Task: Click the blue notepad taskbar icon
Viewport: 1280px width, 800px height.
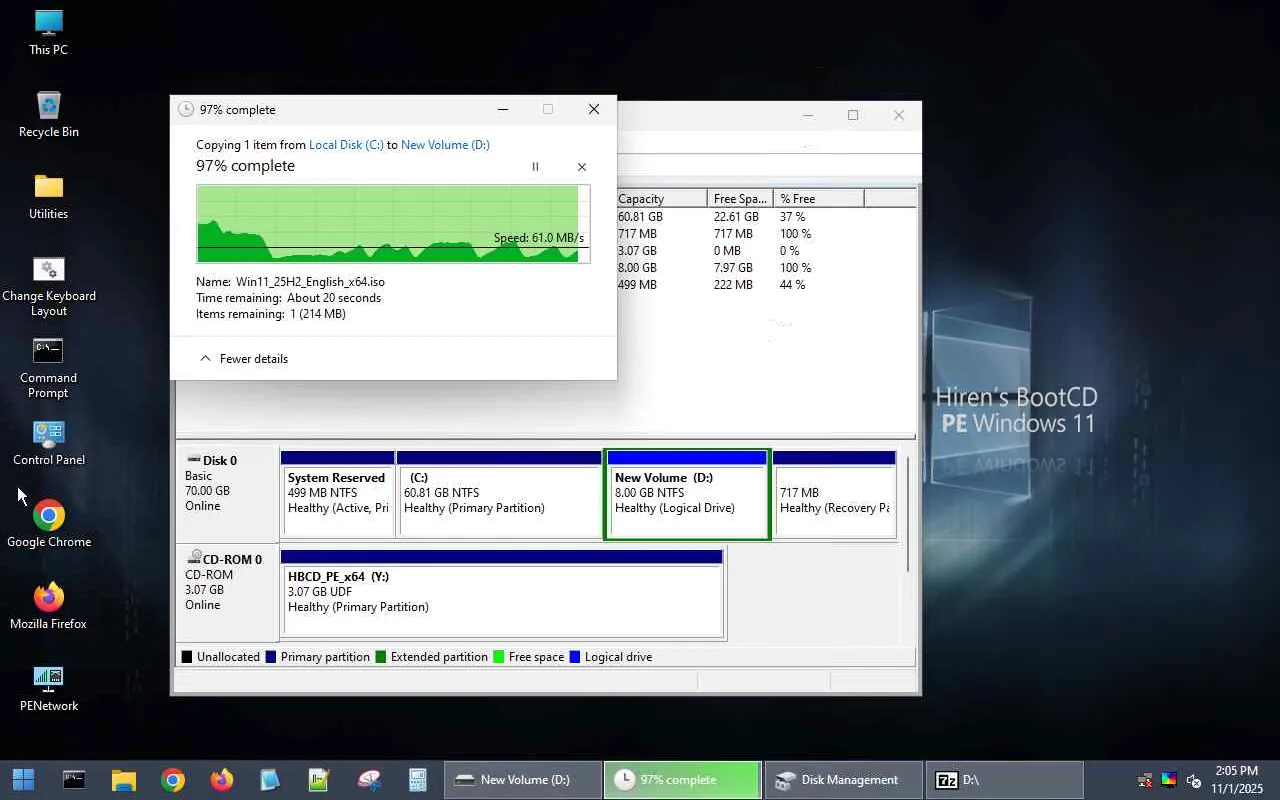Action: pyautogui.click(x=270, y=780)
